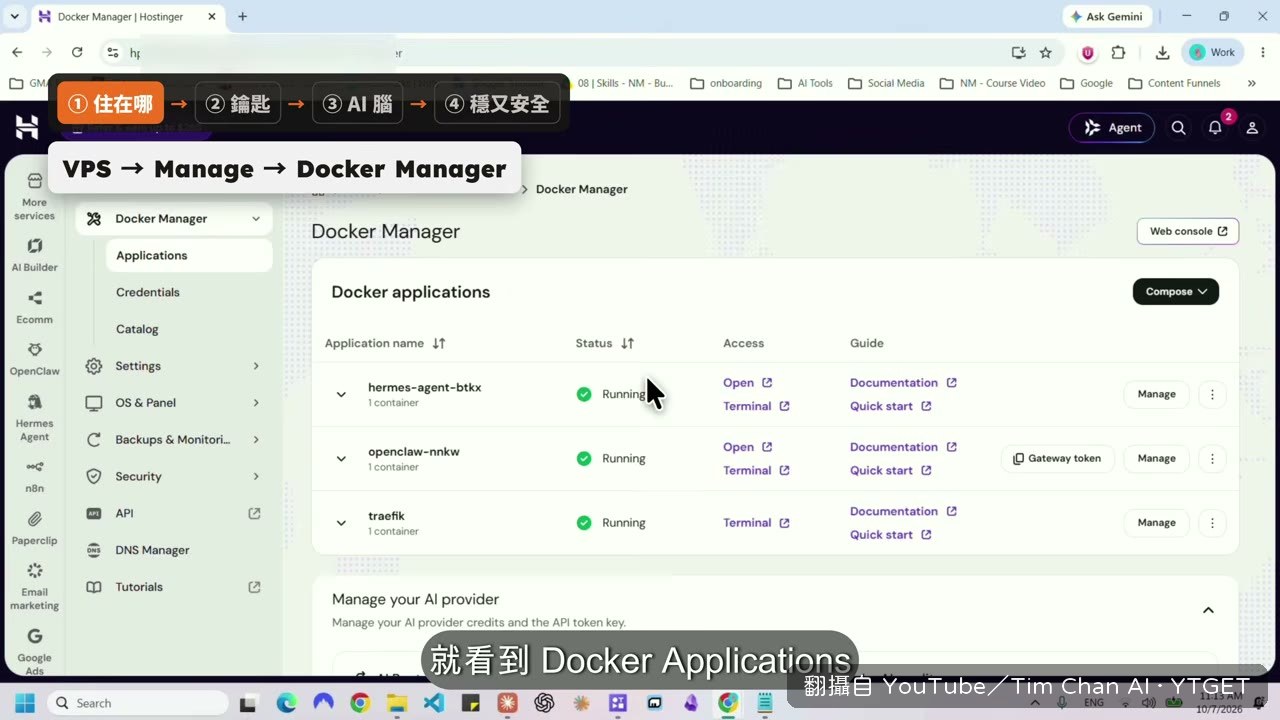Open Chrome extensions puzzle icon
1280x720 pixels.
pos(1118,52)
